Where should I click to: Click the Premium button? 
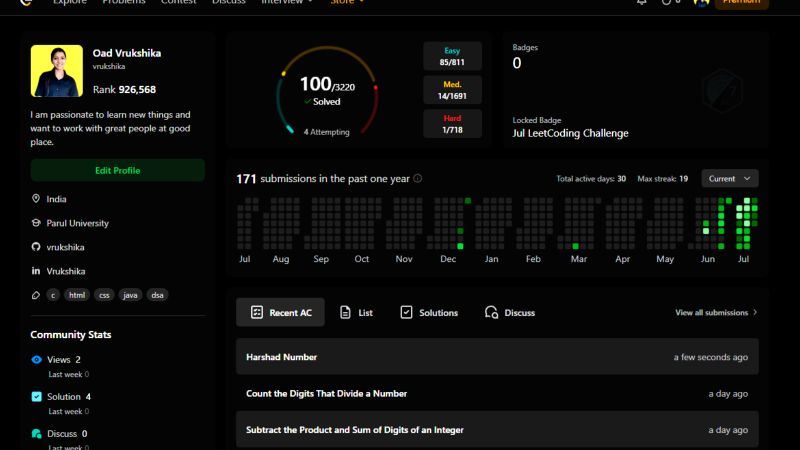[x=741, y=3]
